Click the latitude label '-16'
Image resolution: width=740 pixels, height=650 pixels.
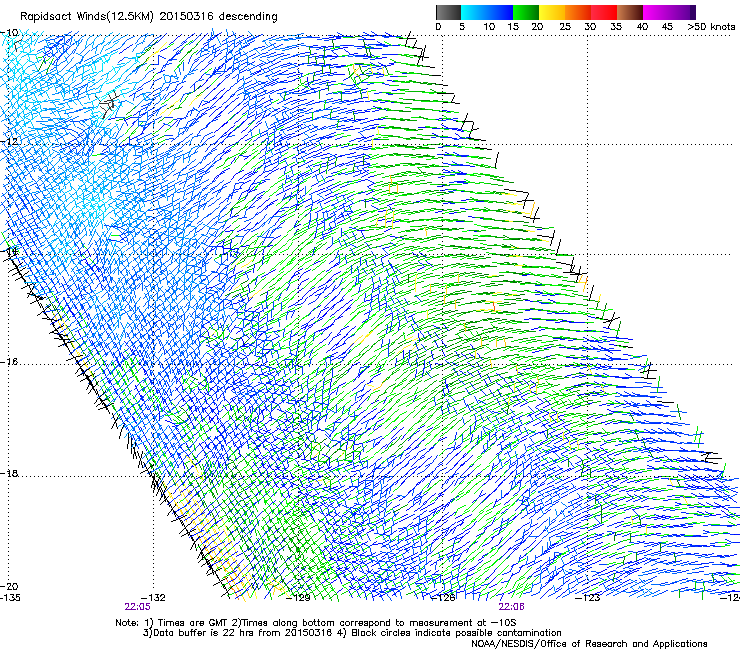click(9, 362)
